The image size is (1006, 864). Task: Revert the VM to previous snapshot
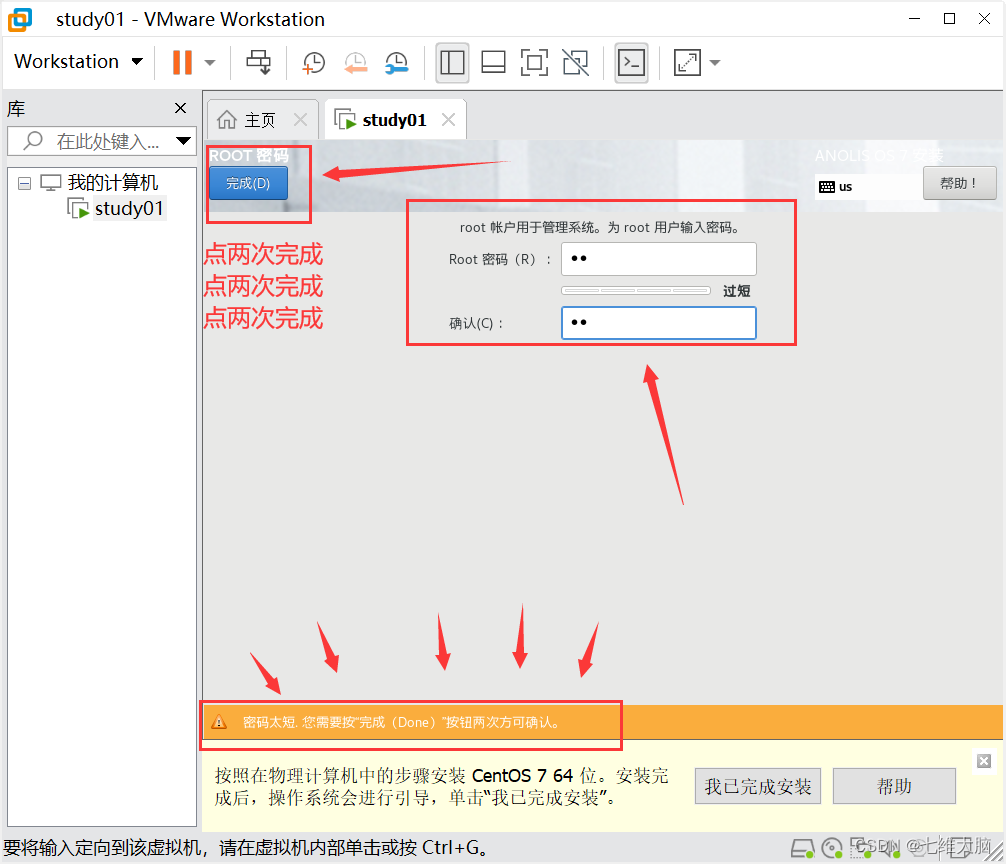tap(355, 63)
